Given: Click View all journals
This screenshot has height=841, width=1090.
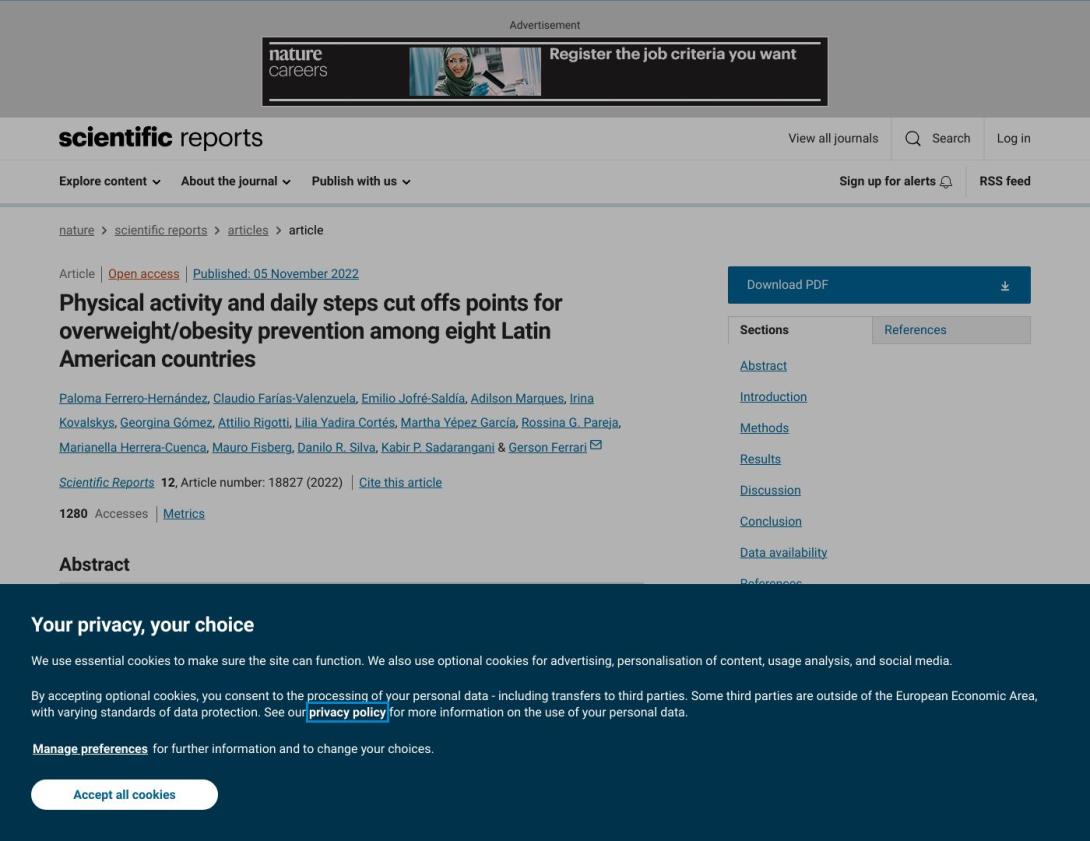Looking at the screenshot, I should pos(833,139).
